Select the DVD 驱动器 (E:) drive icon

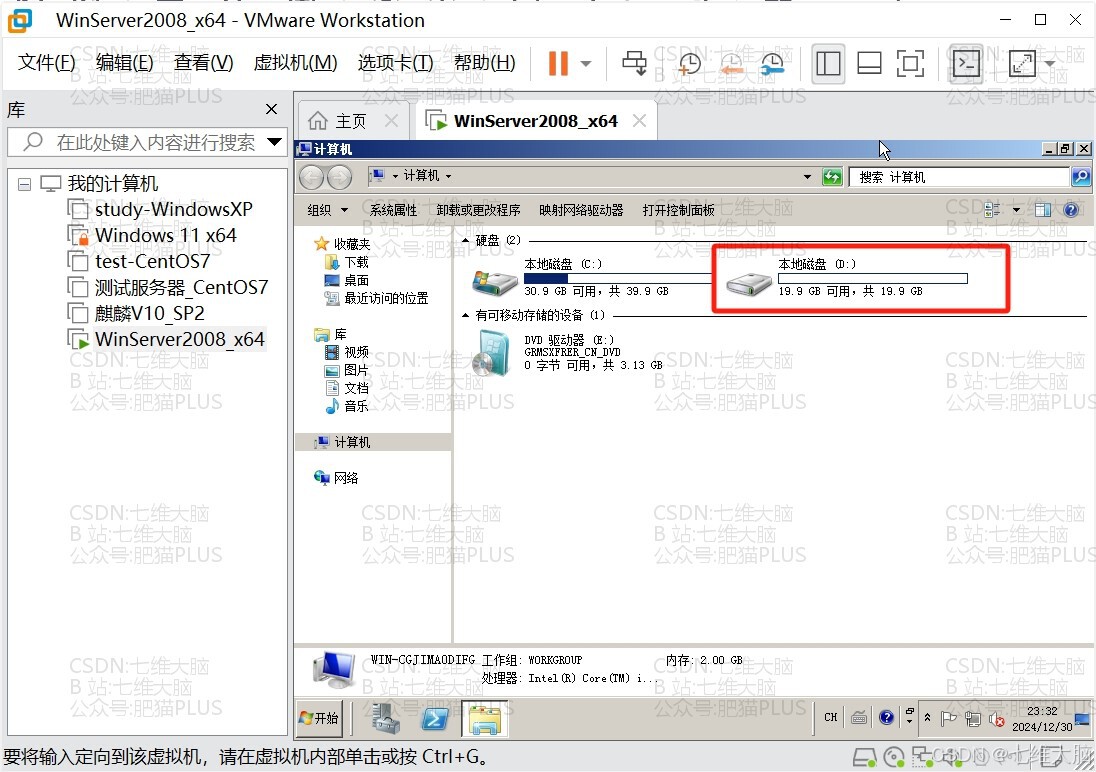[493, 354]
